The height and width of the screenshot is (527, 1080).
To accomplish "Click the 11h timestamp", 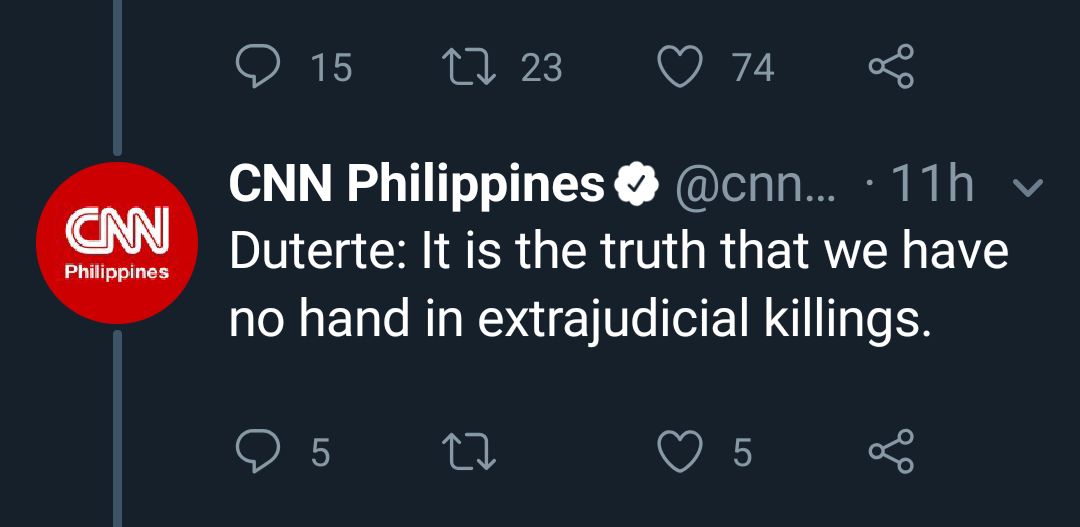I will [930, 184].
